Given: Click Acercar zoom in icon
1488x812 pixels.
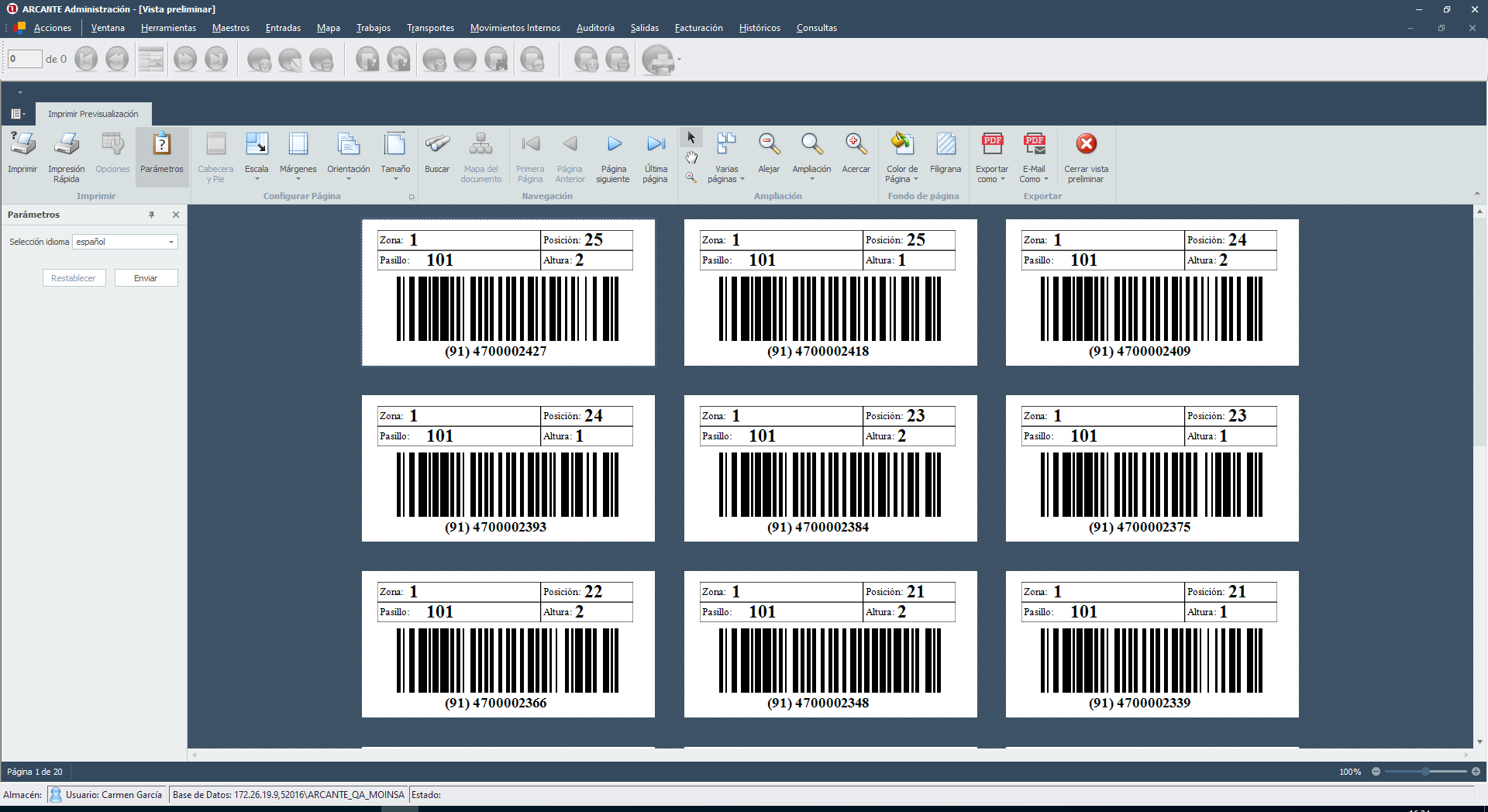Looking at the screenshot, I should tap(856, 145).
